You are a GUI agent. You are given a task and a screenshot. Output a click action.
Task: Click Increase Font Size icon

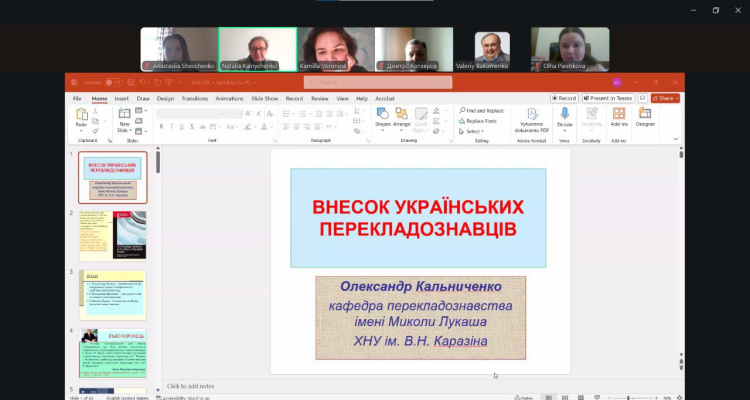pos(248,113)
